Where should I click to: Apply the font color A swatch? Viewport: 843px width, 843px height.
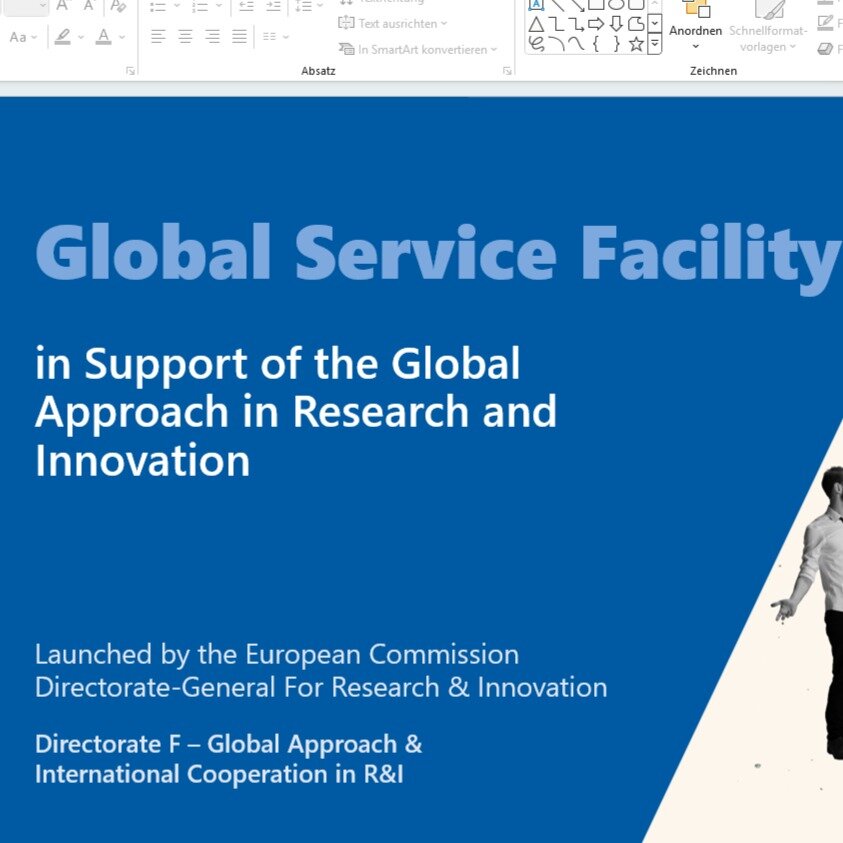[x=103, y=37]
